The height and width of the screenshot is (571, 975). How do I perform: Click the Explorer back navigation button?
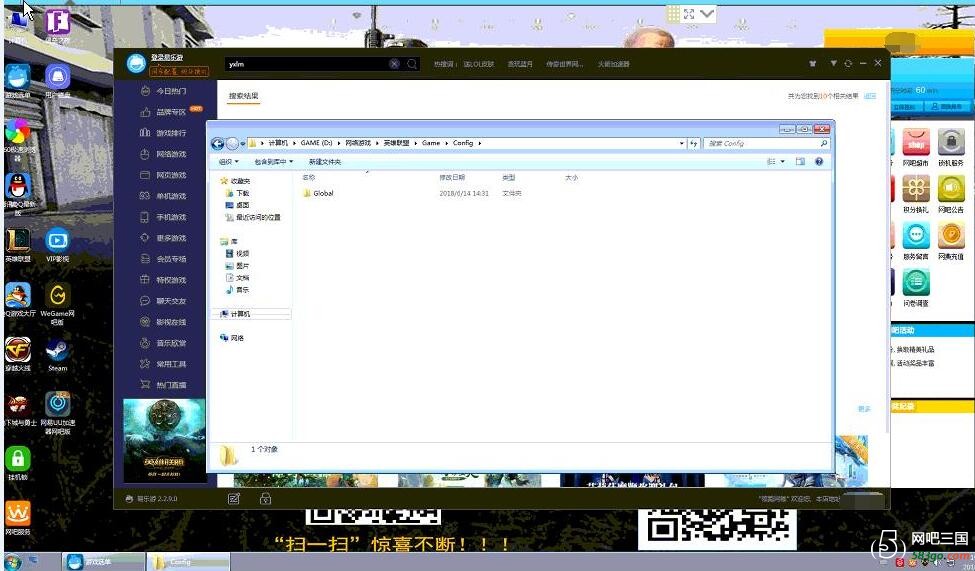[x=218, y=144]
